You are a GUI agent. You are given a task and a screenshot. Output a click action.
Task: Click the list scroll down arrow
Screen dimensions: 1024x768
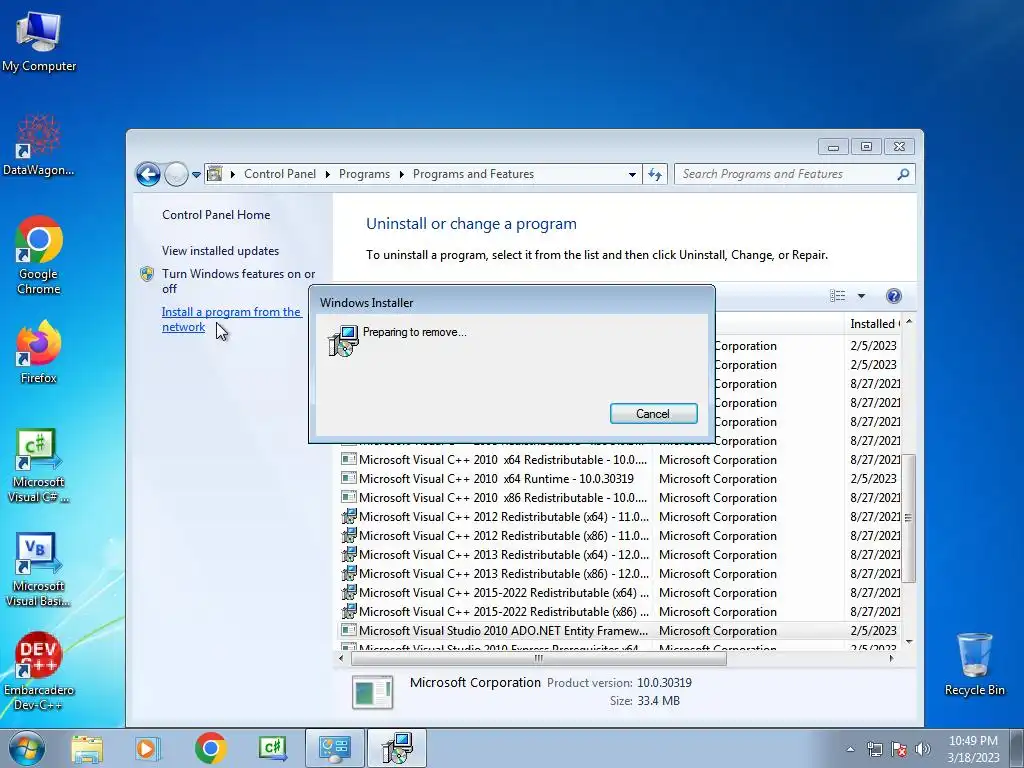[x=908, y=642]
